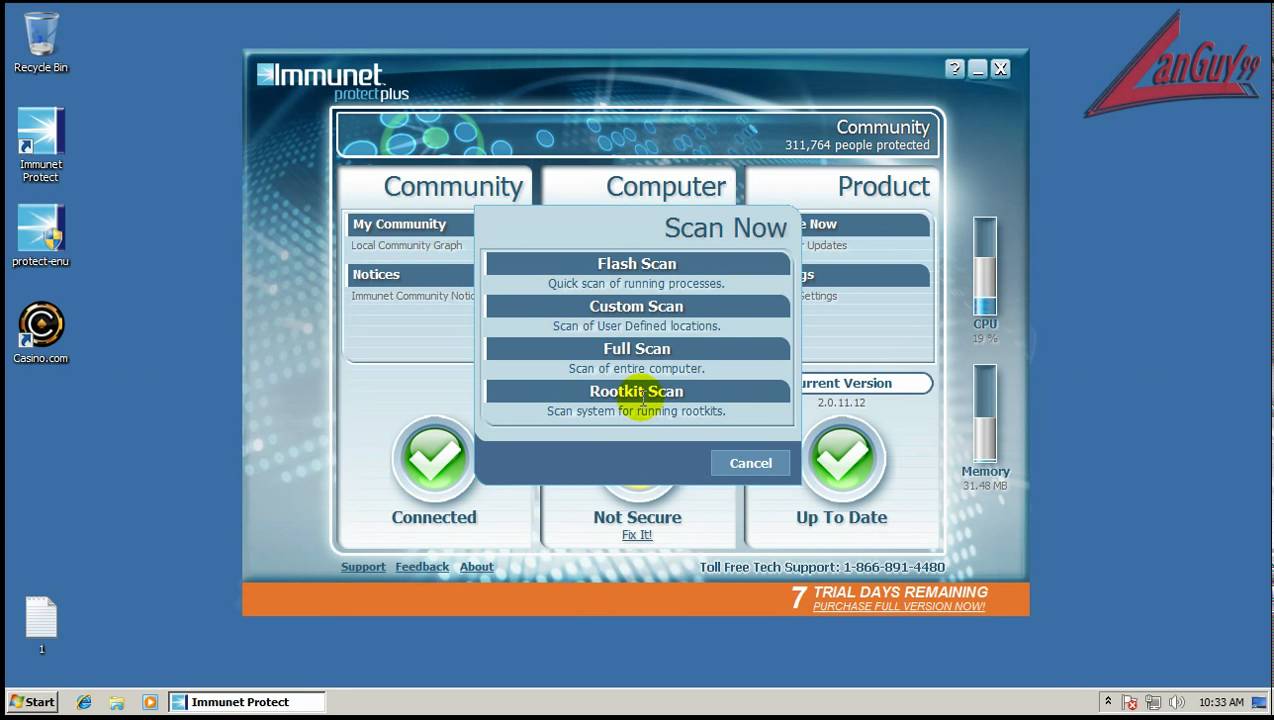Launch the Rootkit Scan

click(x=637, y=391)
